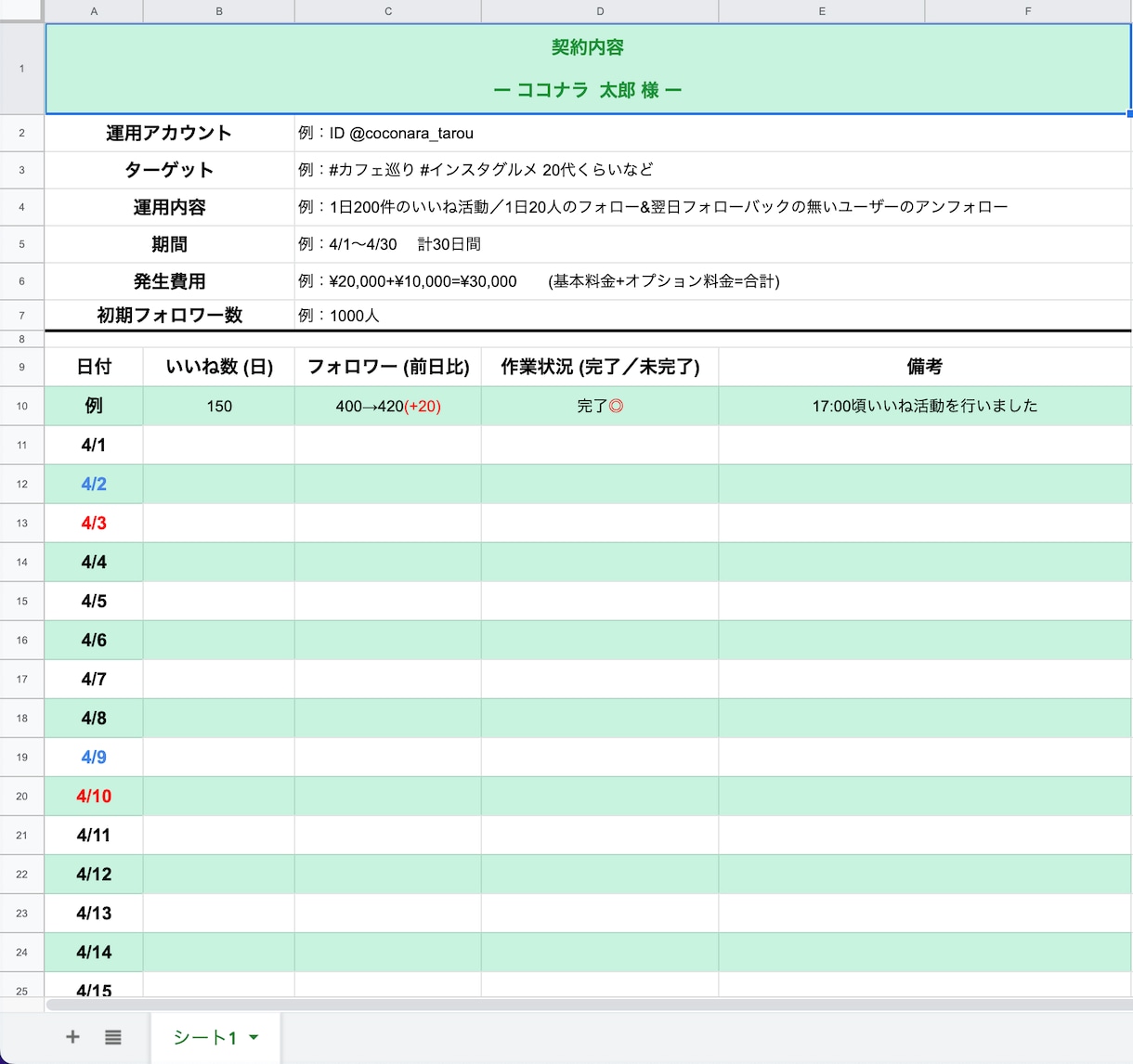
Task: Click the 4/13 date cell
Action: [94, 913]
